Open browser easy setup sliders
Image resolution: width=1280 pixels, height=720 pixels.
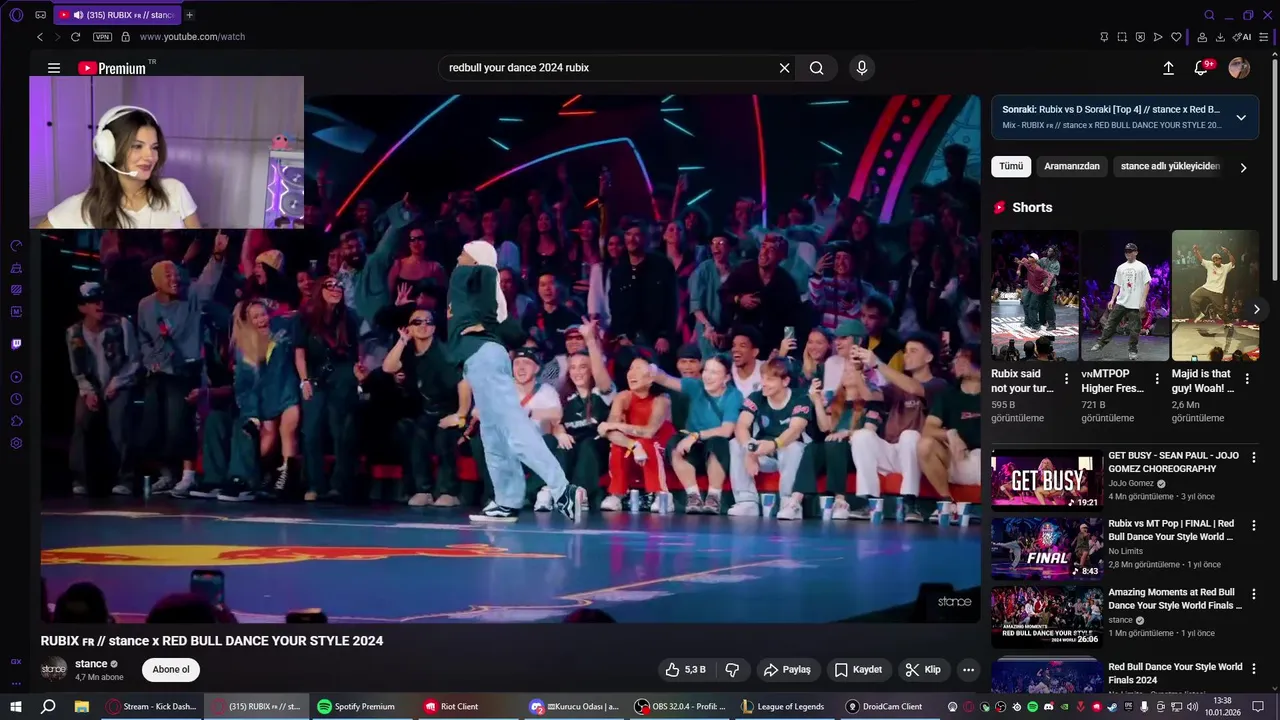1265,37
